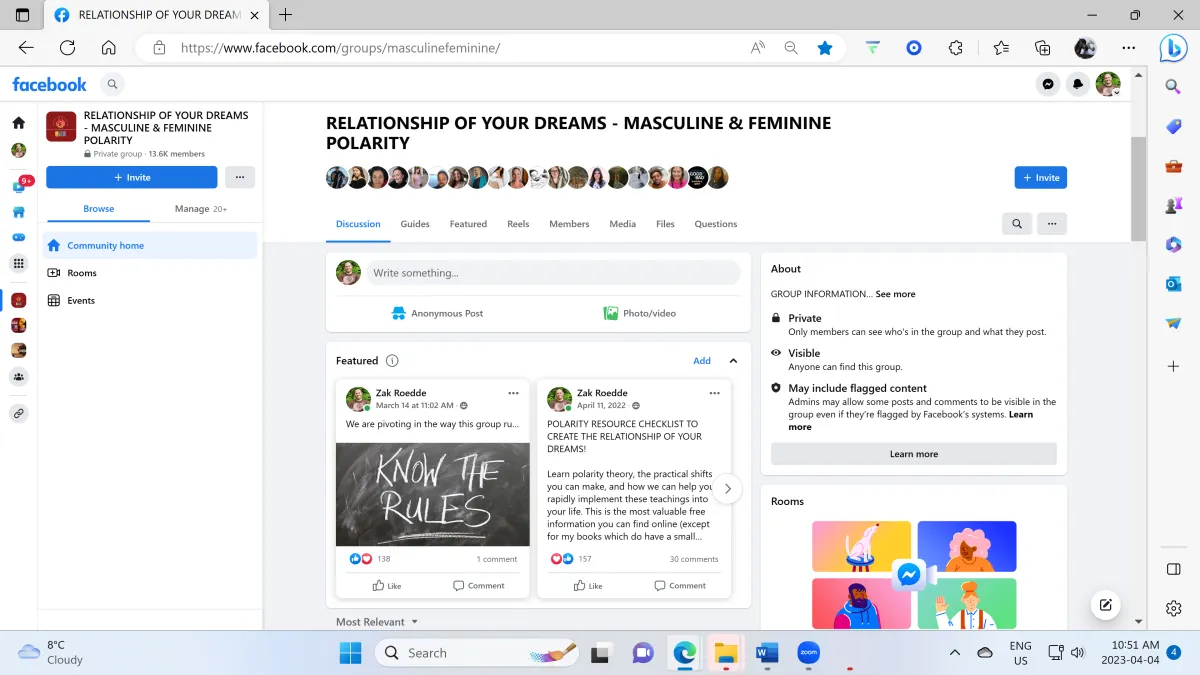Open Groups icon in left rail
The width and height of the screenshot is (1200, 675).
(18, 377)
